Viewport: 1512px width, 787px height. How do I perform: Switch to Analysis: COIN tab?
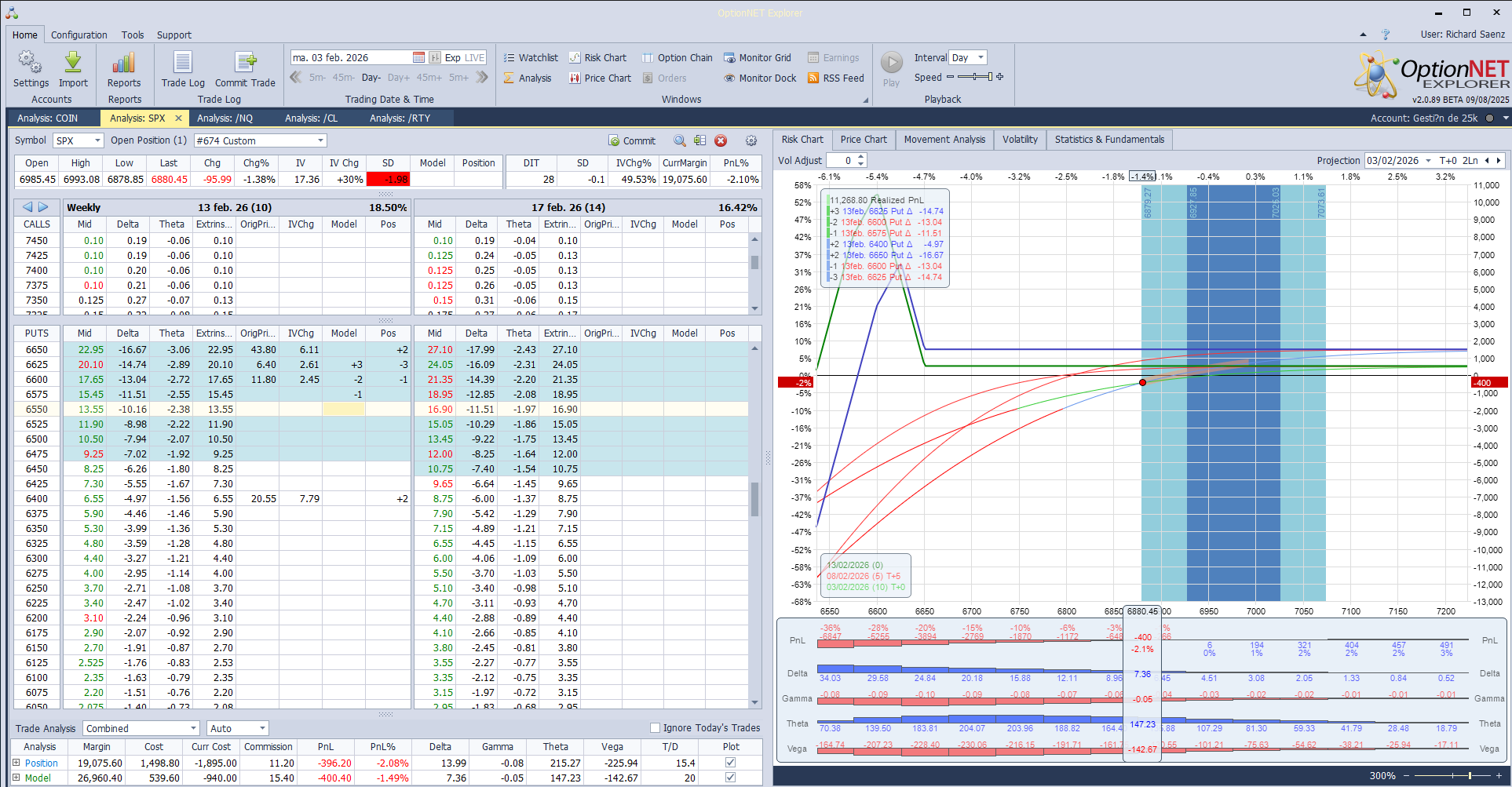[48, 118]
